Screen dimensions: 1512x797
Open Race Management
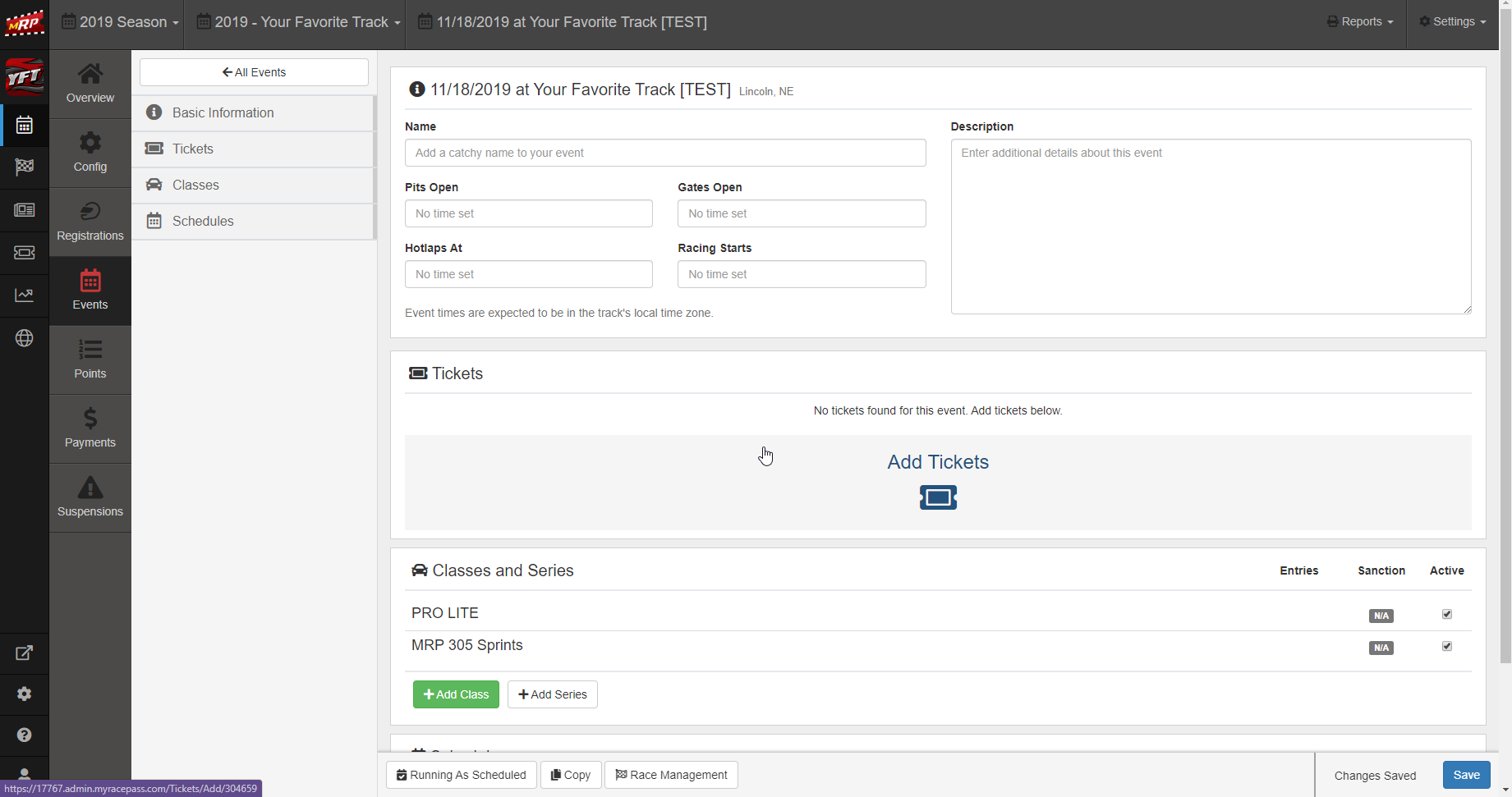tap(671, 775)
